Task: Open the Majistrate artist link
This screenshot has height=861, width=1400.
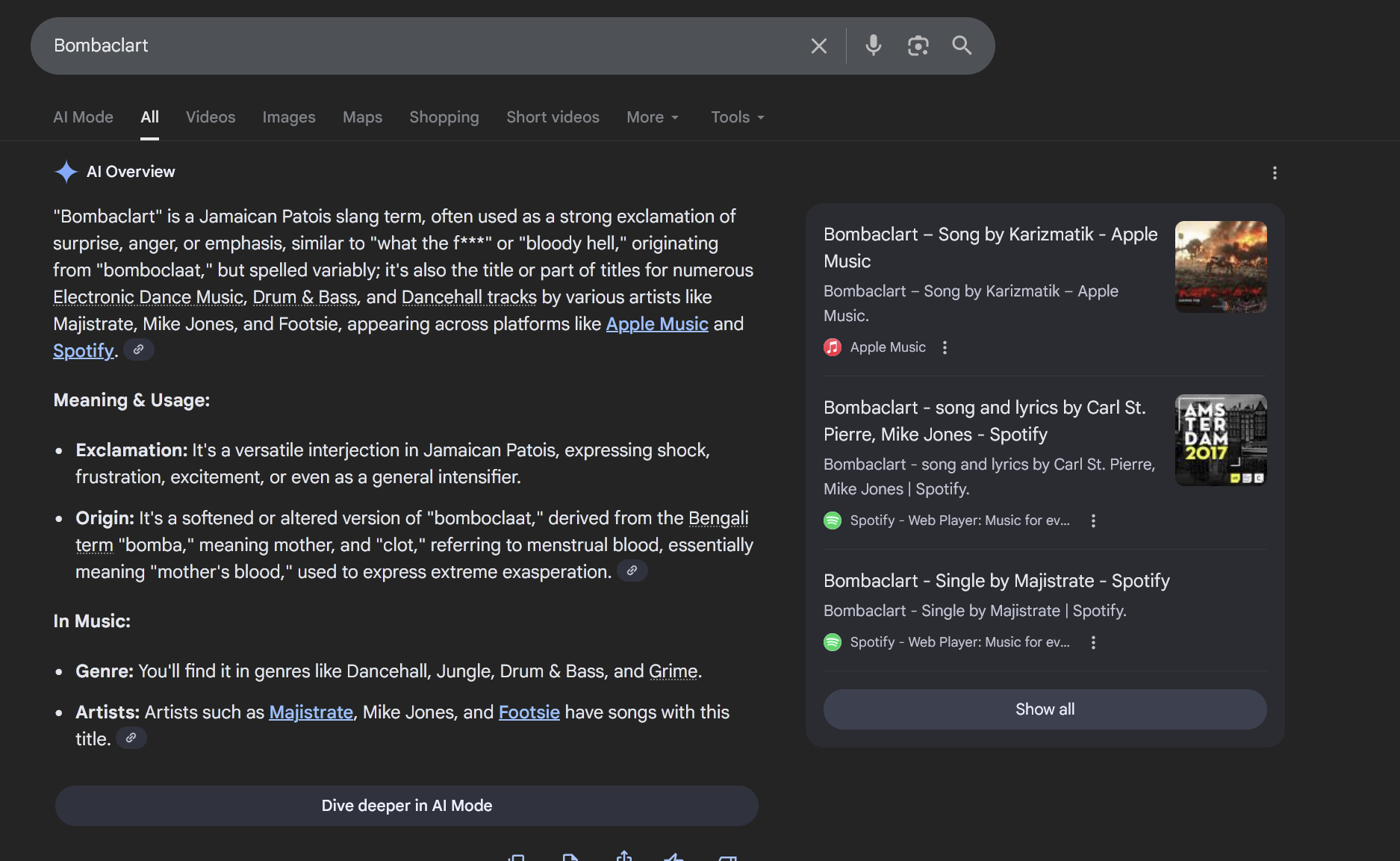Action: pyautogui.click(x=311, y=712)
